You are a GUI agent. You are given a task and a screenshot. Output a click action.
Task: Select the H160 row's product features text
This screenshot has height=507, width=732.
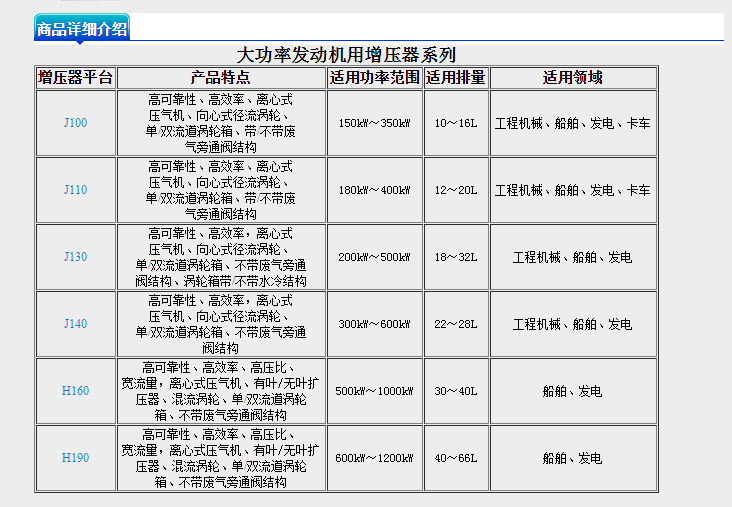coord(221,391)
